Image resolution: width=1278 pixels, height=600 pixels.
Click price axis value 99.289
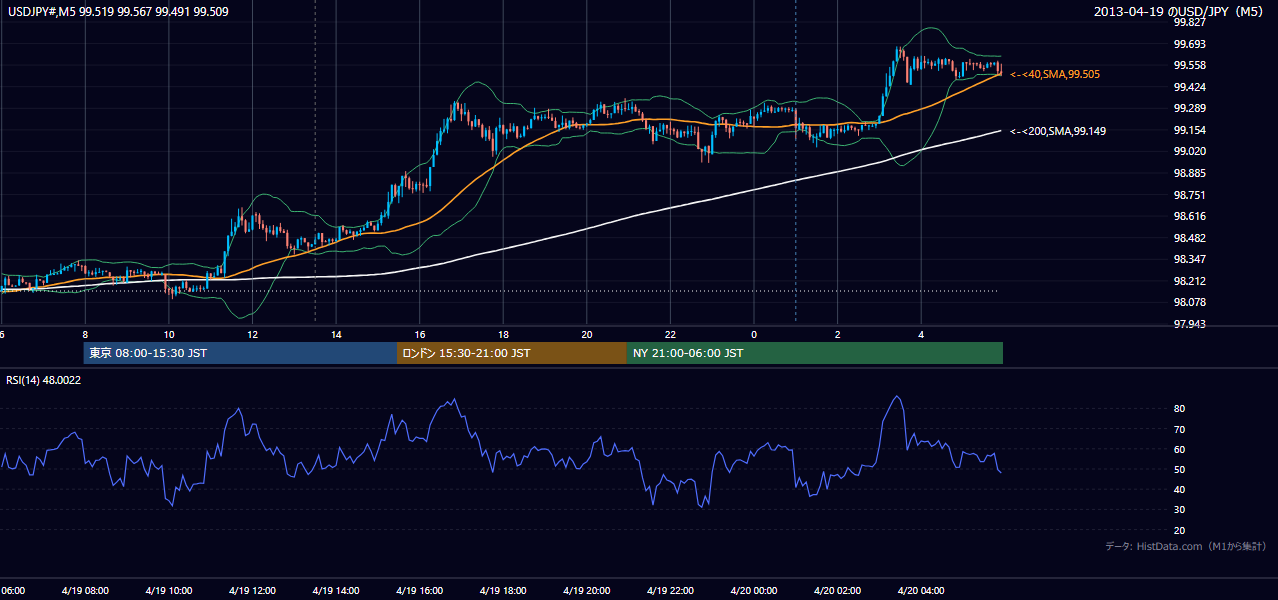pyautogui.click(x=1188, y=108)
